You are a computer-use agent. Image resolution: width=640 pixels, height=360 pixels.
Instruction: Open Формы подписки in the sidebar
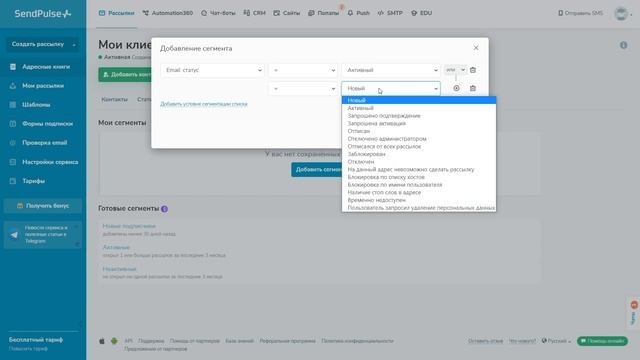point(47,124)
